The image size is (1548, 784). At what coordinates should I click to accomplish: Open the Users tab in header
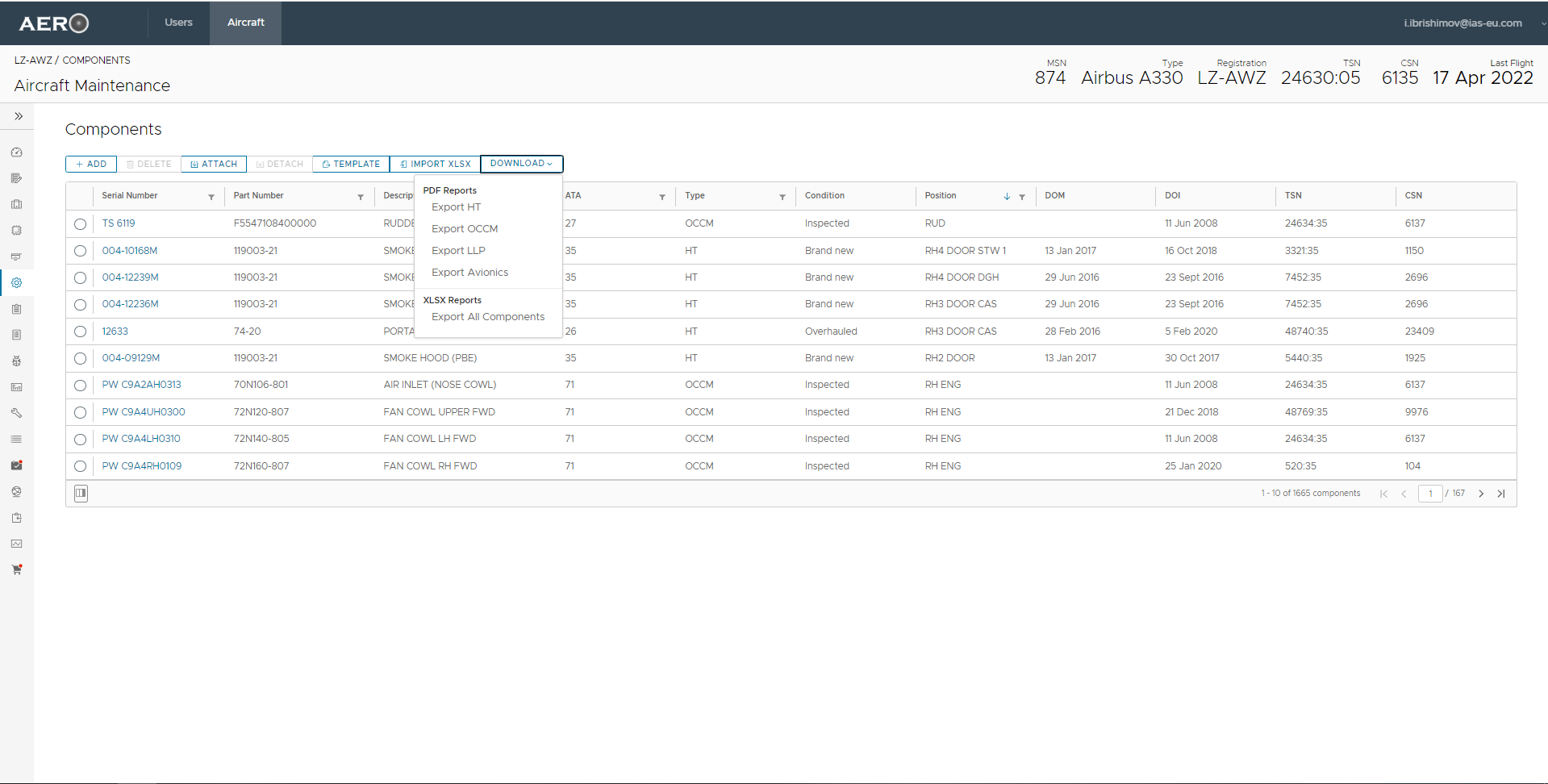pyautogui.click(x=178, y=23)
